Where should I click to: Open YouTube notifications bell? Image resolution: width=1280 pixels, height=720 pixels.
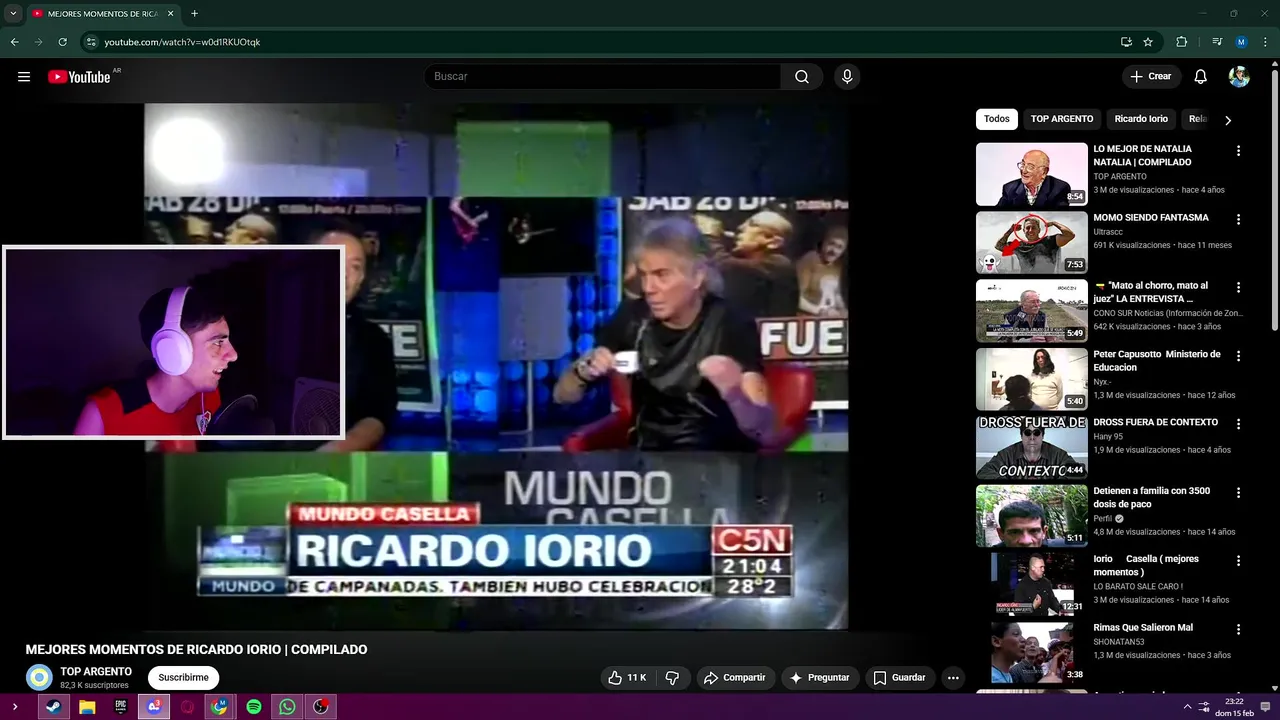(1201, 77)
